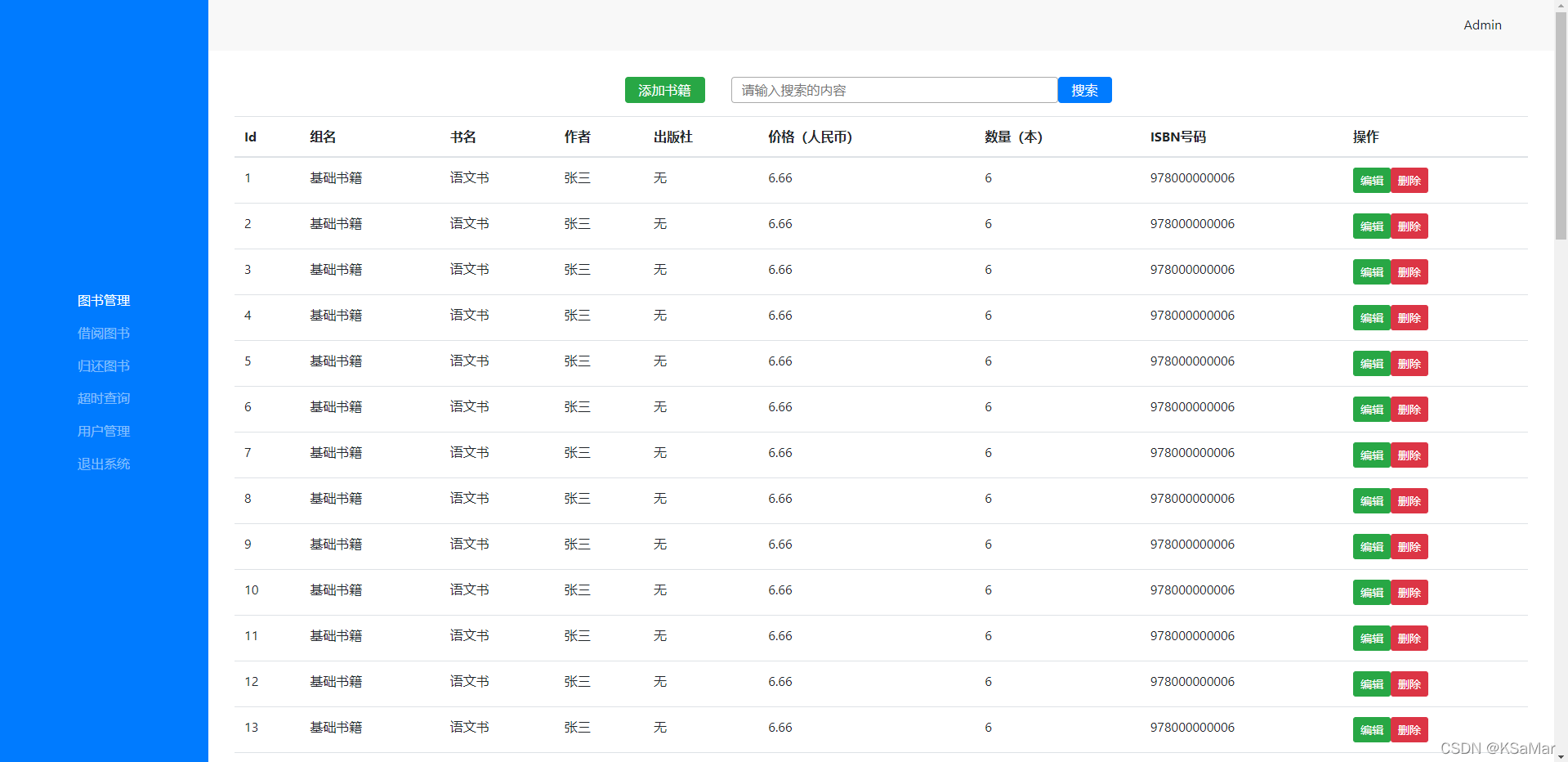Image resolution: width=1568 pixels, height=762 pixels.
Task: Delete book row with Id 3
Action: click(1409, 272)
